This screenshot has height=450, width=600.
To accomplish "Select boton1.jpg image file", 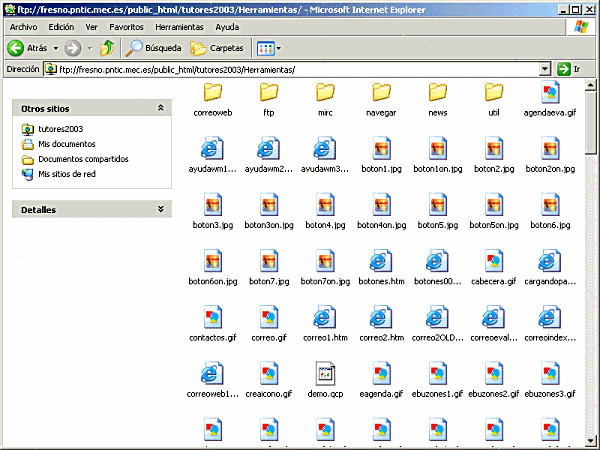I will click(381, 149).
